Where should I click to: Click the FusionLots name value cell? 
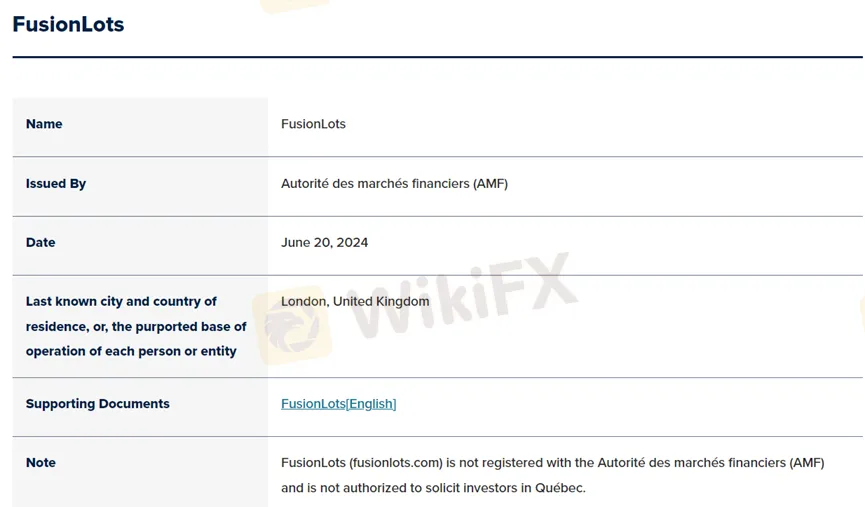[313, 124]
